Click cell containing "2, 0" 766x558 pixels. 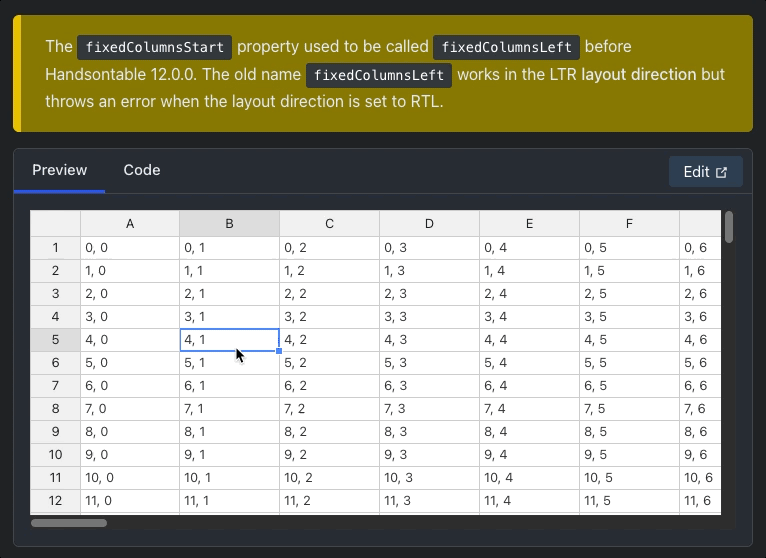point(130,294)
